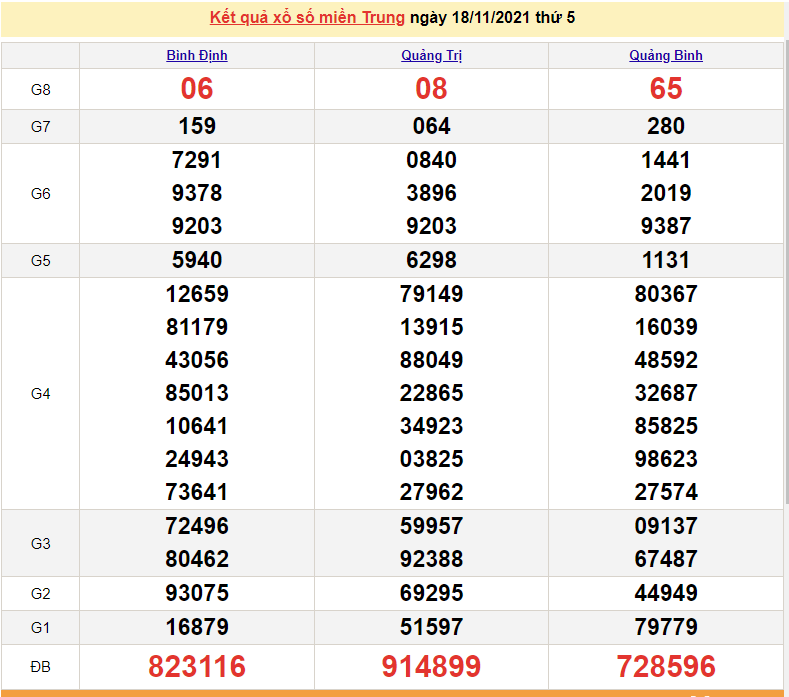This screenshot has width=789, height=697.
Task: Select the G3 result 59957
Action: [431, 526]
